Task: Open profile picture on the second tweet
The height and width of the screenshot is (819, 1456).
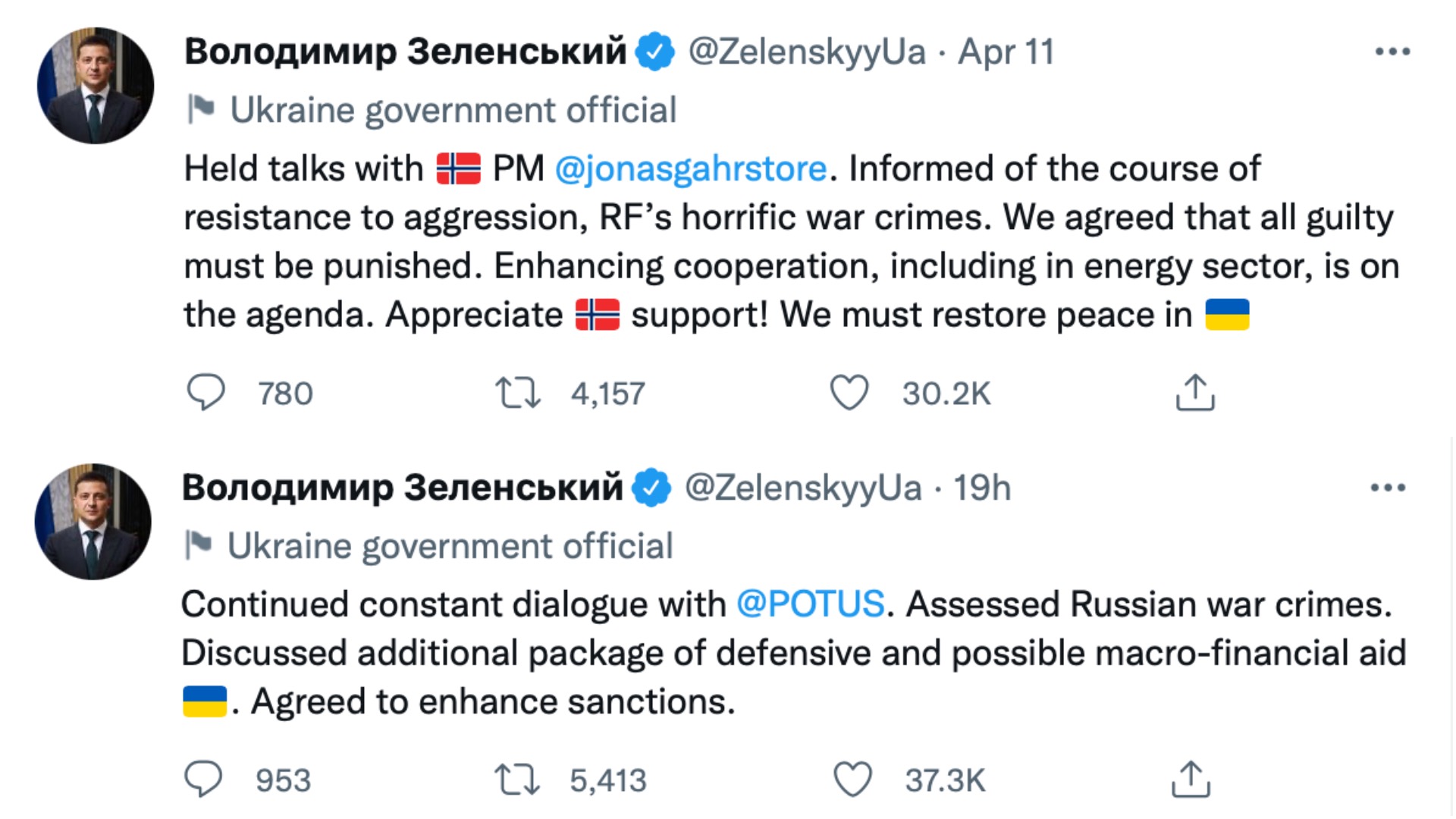Action: click(93, 522)
